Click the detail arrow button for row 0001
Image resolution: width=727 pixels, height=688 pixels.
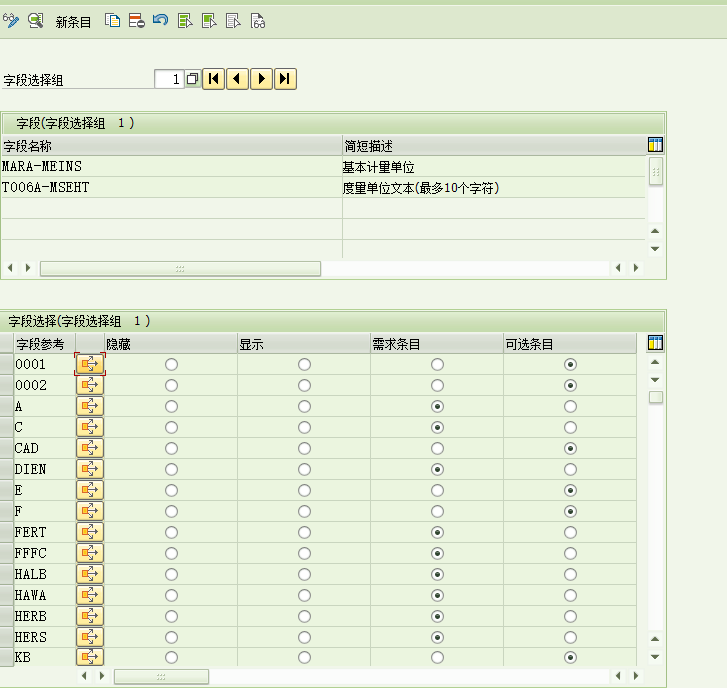pyautogui.click(x=90, y=364)
